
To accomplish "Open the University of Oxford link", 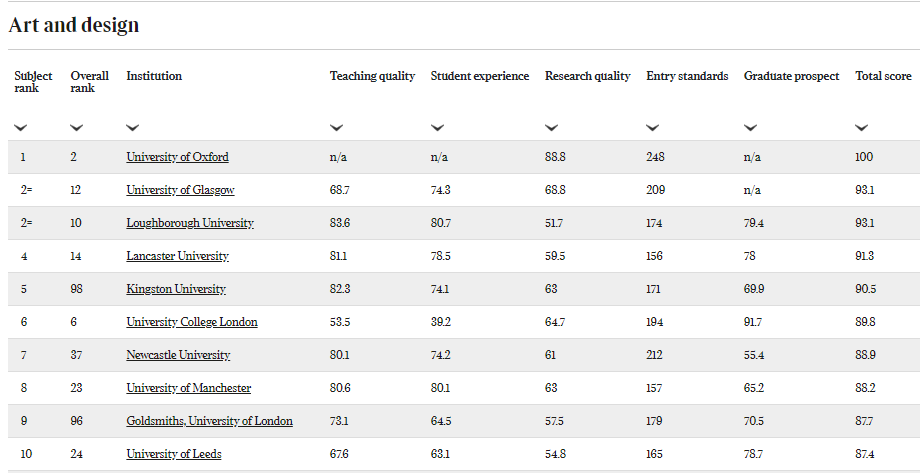I will [x=177, y=157].
